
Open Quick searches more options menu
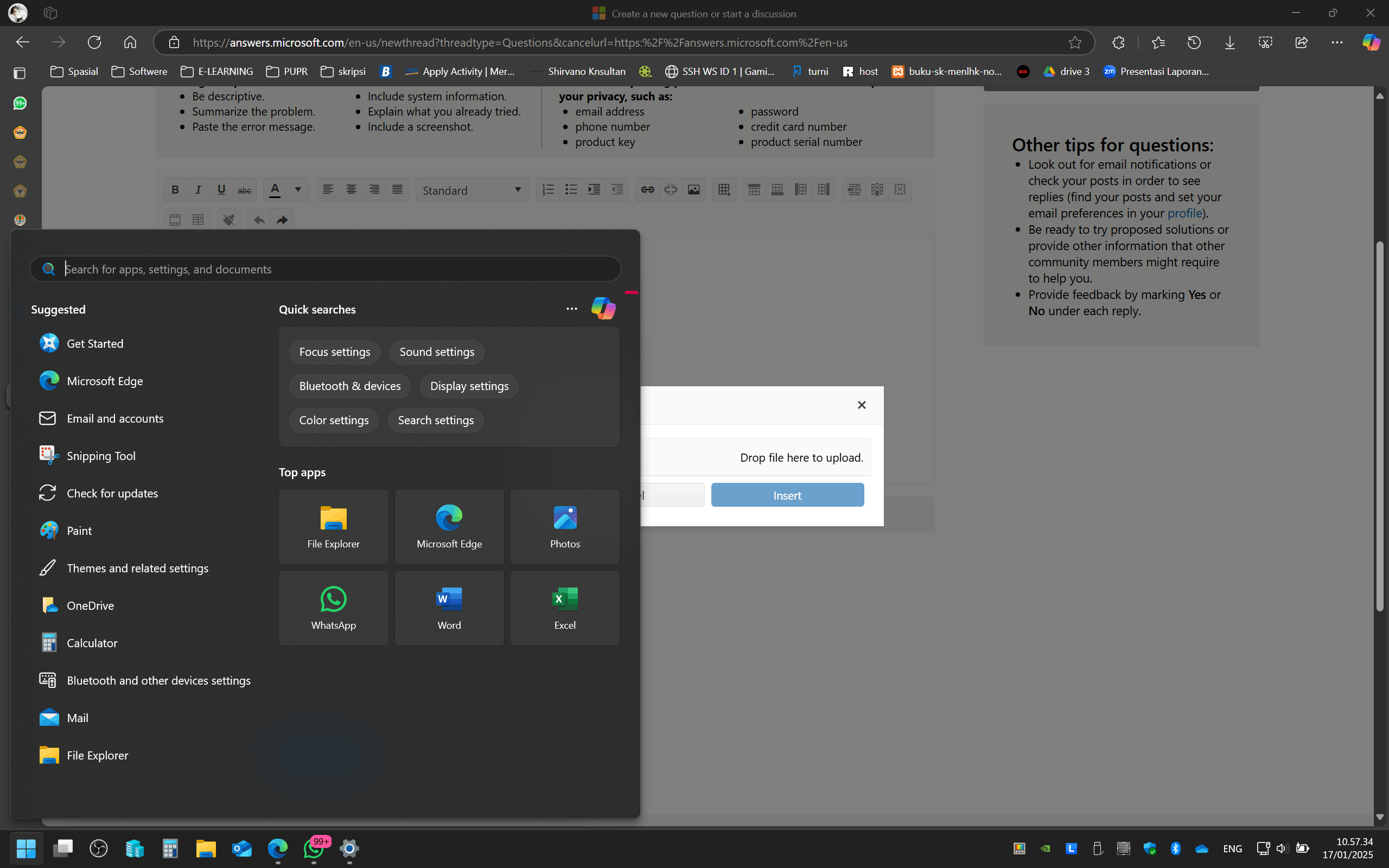572,309
